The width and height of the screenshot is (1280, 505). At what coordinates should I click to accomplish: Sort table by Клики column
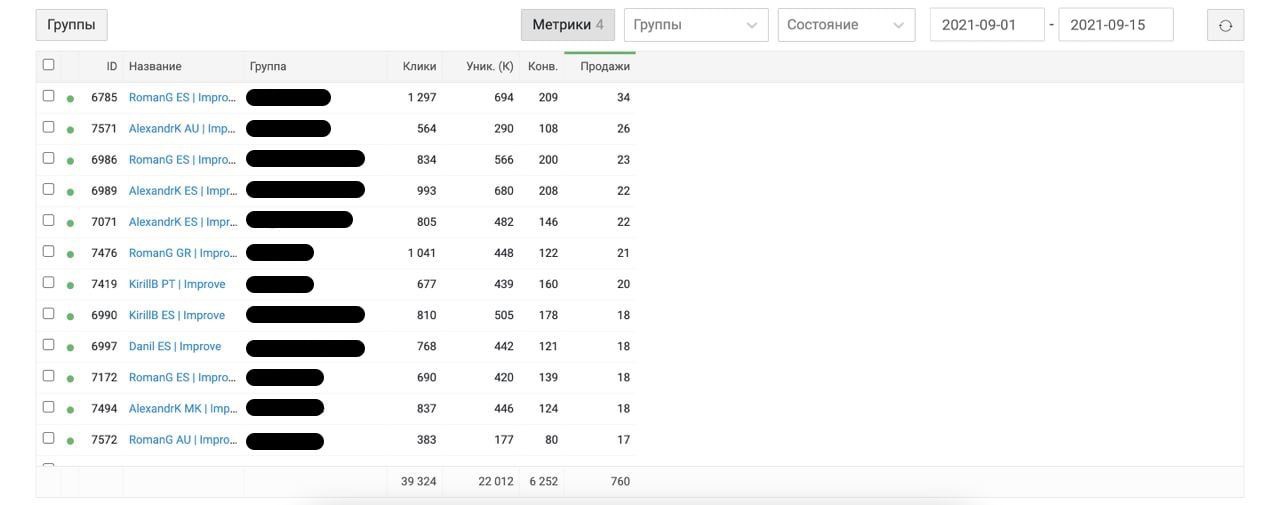pyautogui.click(x=419, y=66)
